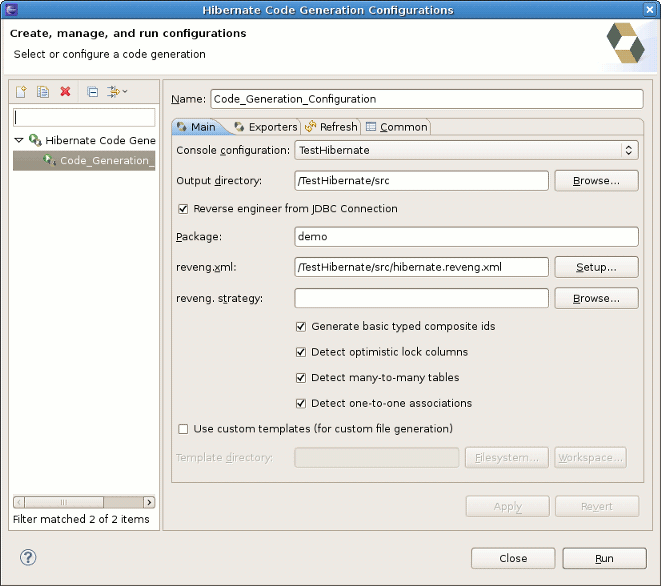Disable Reverse engineer from JDBC Connection

(183, 209)
